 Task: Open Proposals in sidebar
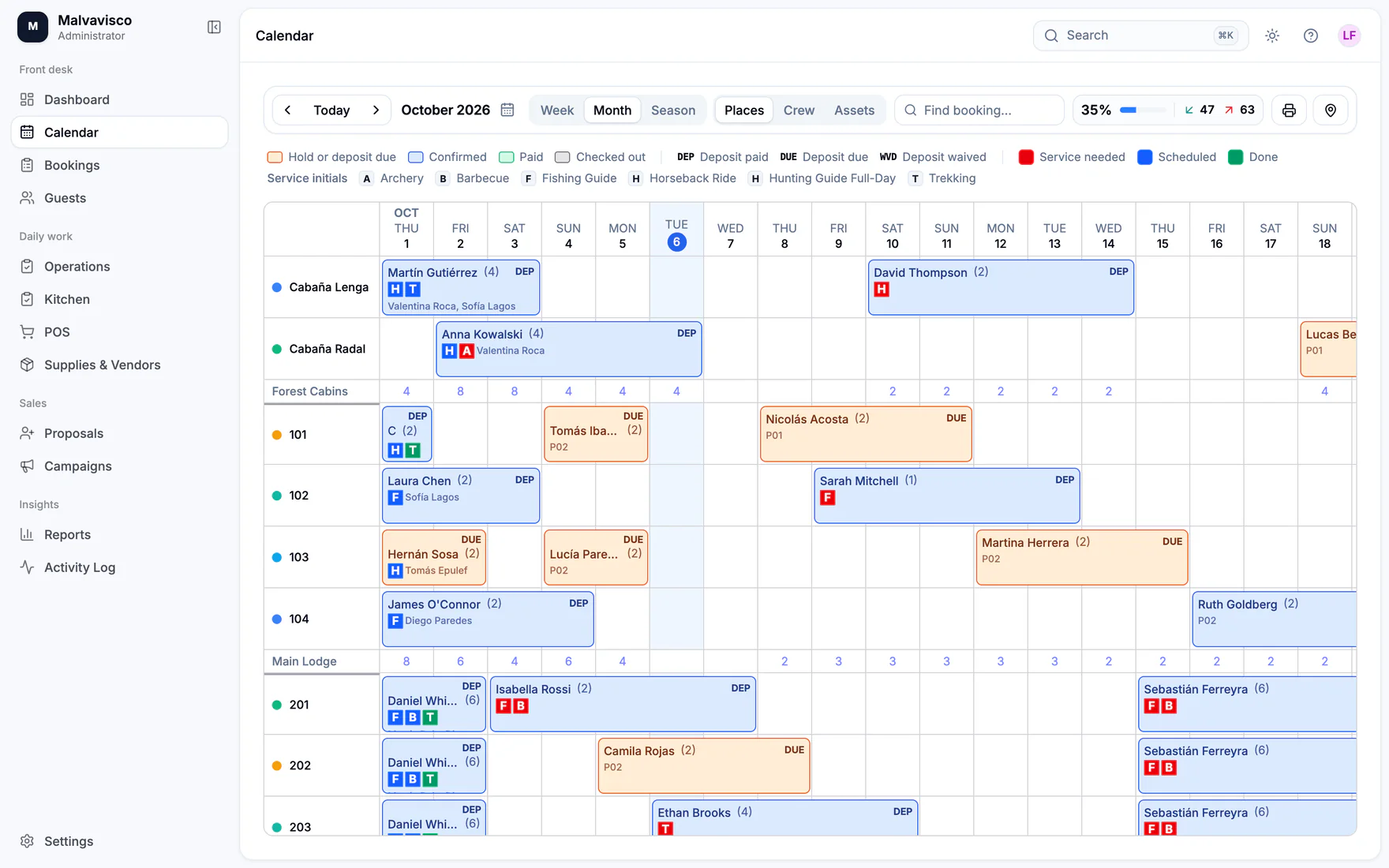coord(119,433)
